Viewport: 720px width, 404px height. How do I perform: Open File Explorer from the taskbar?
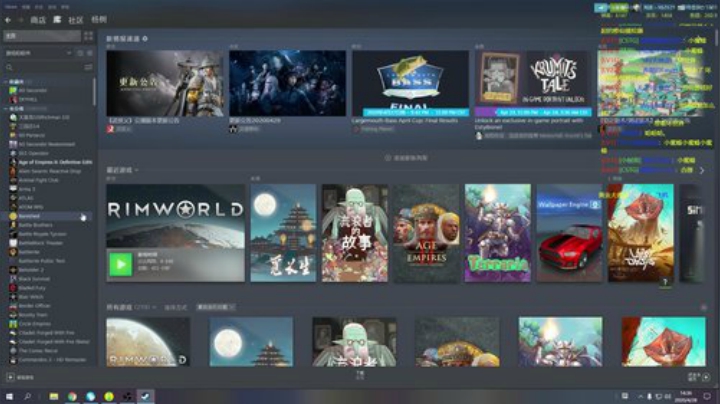pos(54,396)
